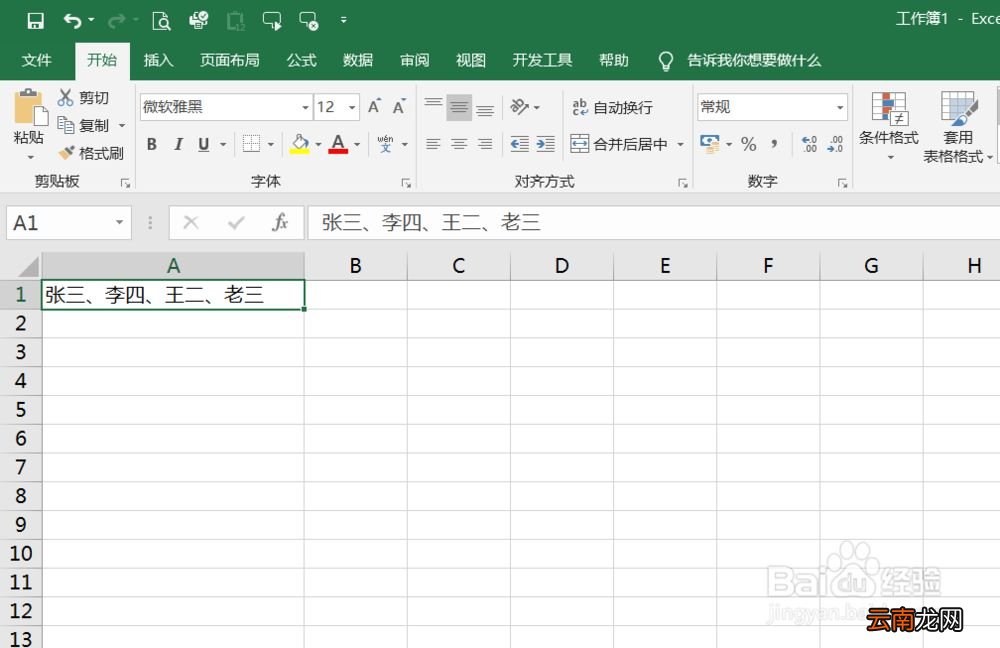Open alignment dialog launcher in 对齐方式 group

coord(682,183)
